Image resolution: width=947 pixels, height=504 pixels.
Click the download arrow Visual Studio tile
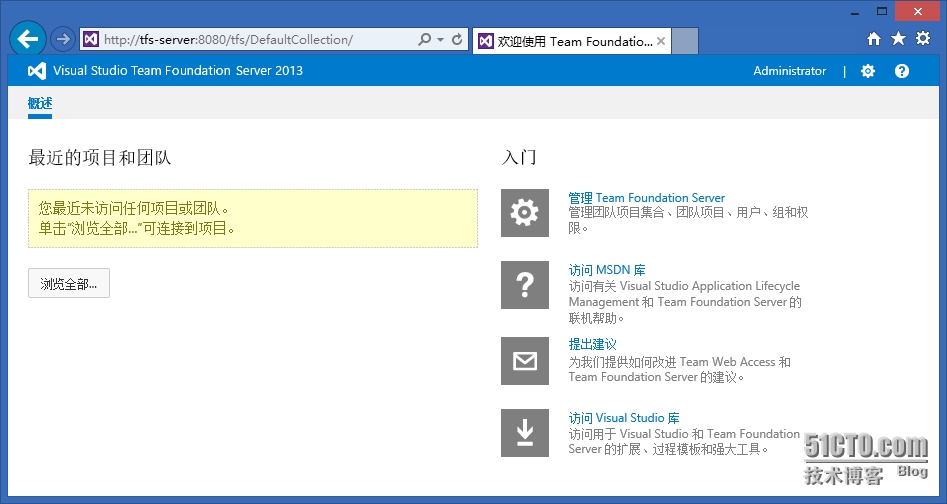pos(525,433)
